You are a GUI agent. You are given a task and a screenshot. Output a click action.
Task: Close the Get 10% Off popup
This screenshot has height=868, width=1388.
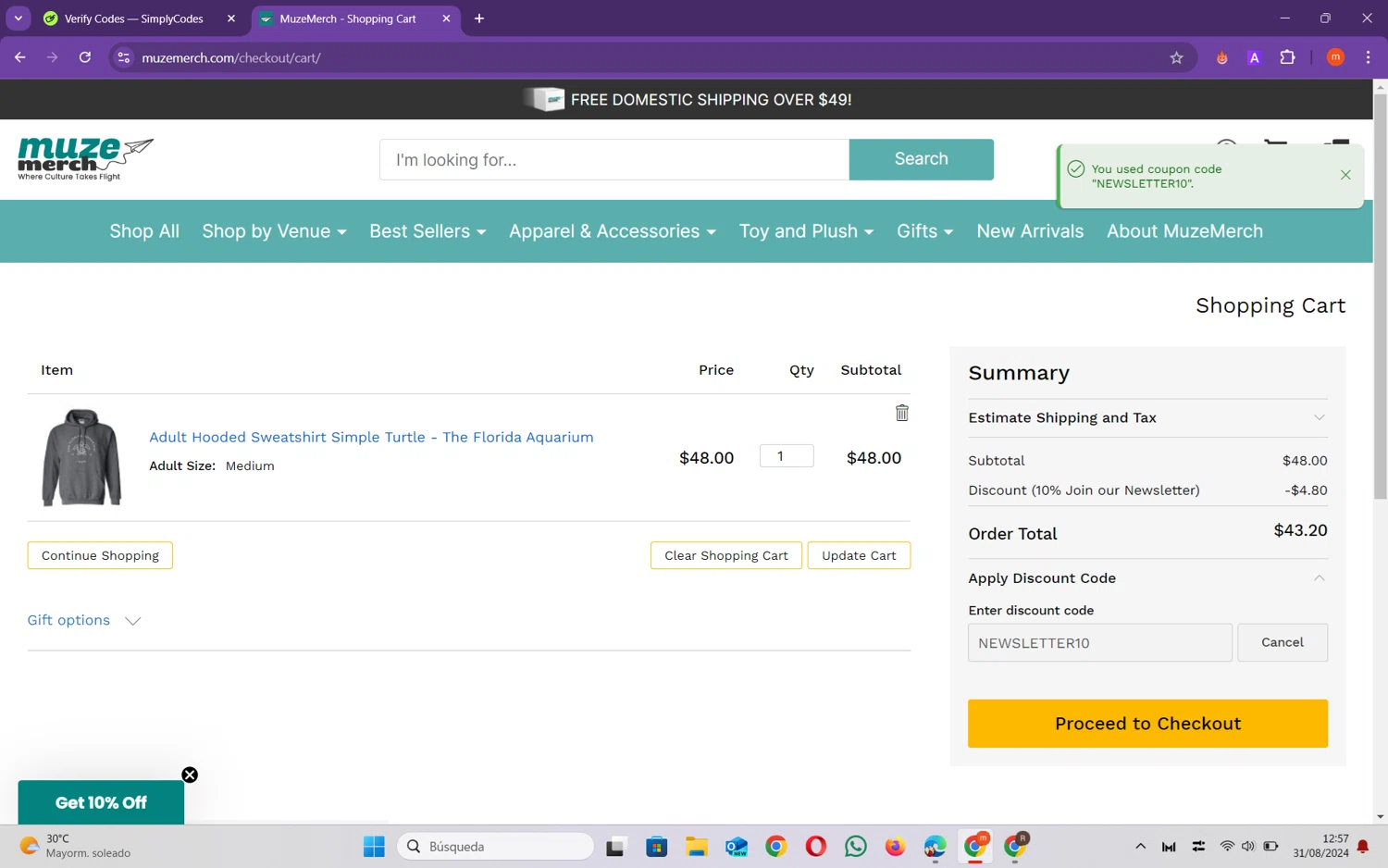click(x=190, y=775)
